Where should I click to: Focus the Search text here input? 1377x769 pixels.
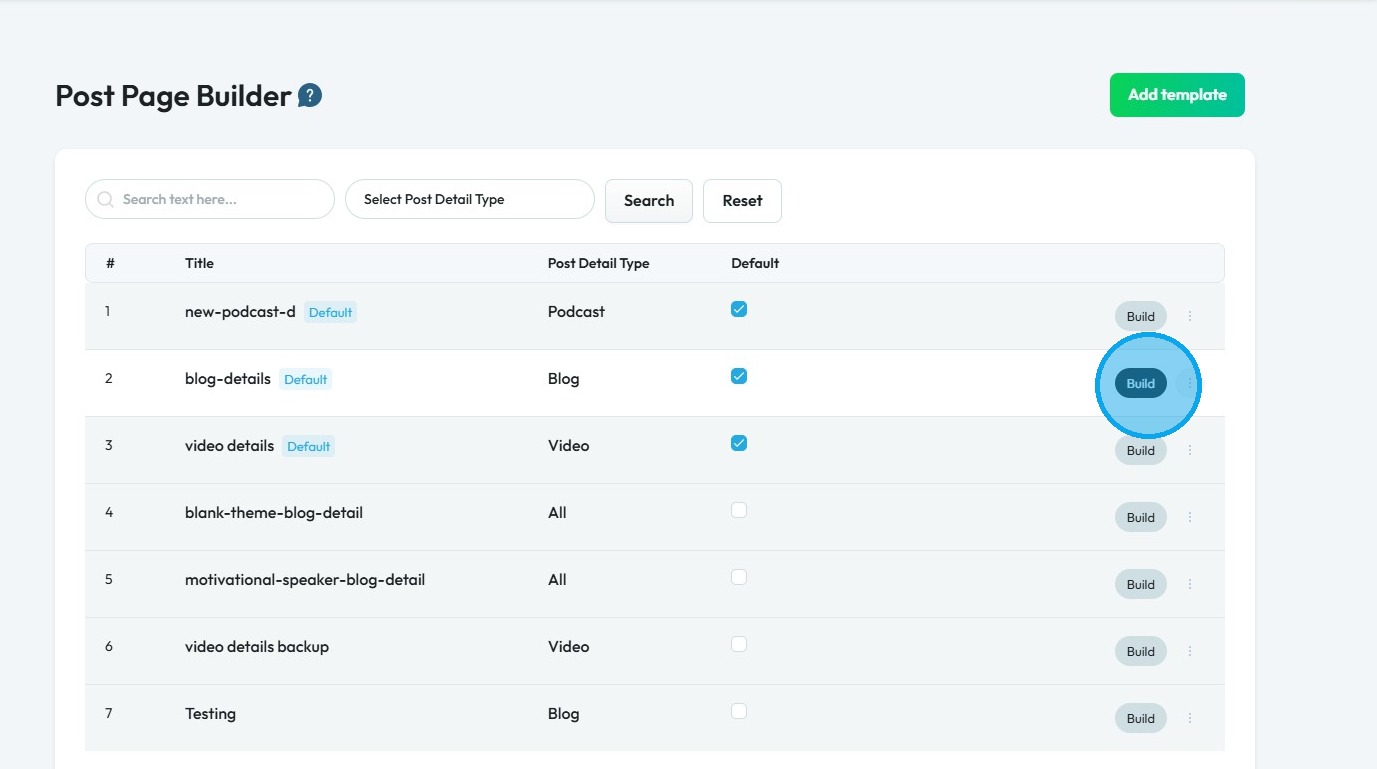pyautogui.click(x=222, y=200)
